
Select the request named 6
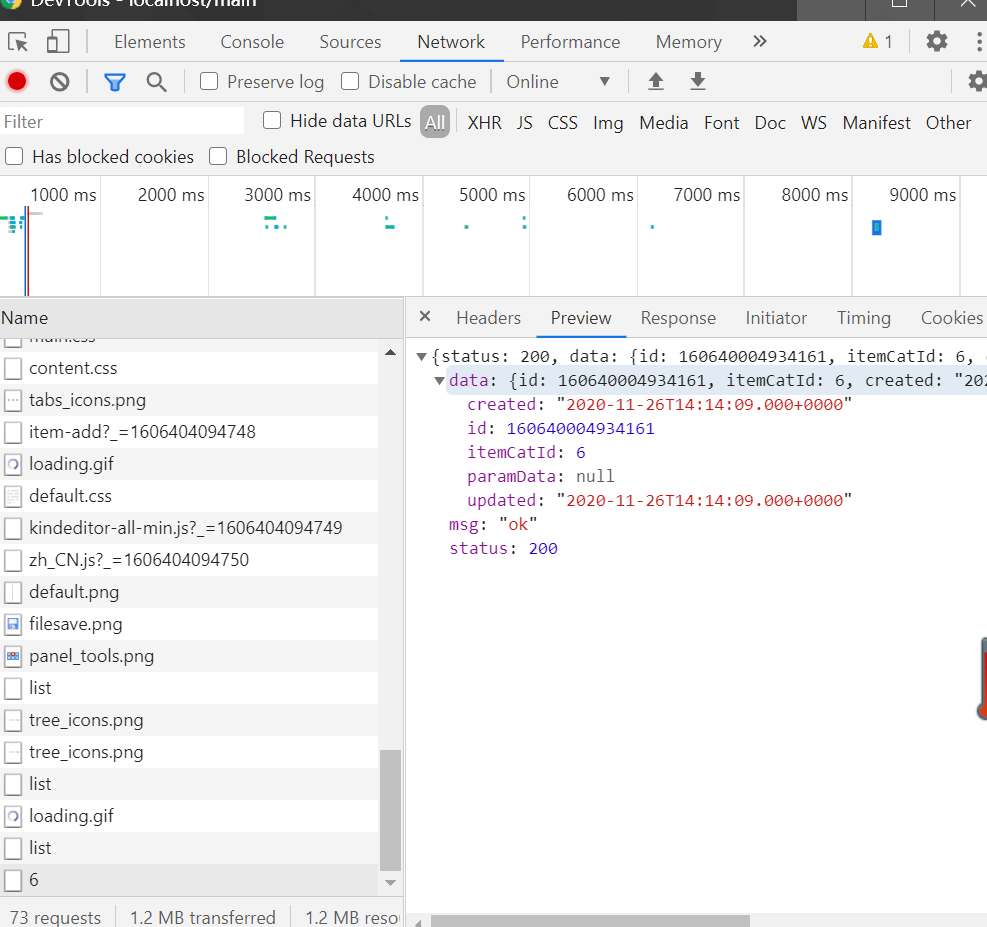[x=189, y=880]
